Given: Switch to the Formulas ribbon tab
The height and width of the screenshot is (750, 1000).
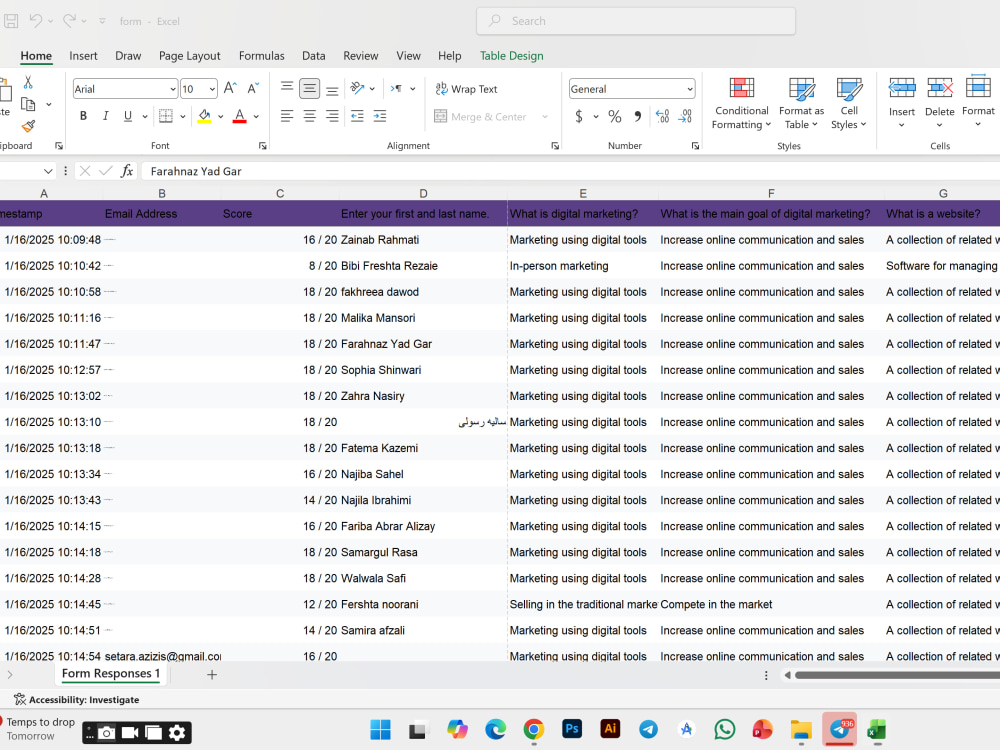Looking at the screenshot, I should click(261, 56).
